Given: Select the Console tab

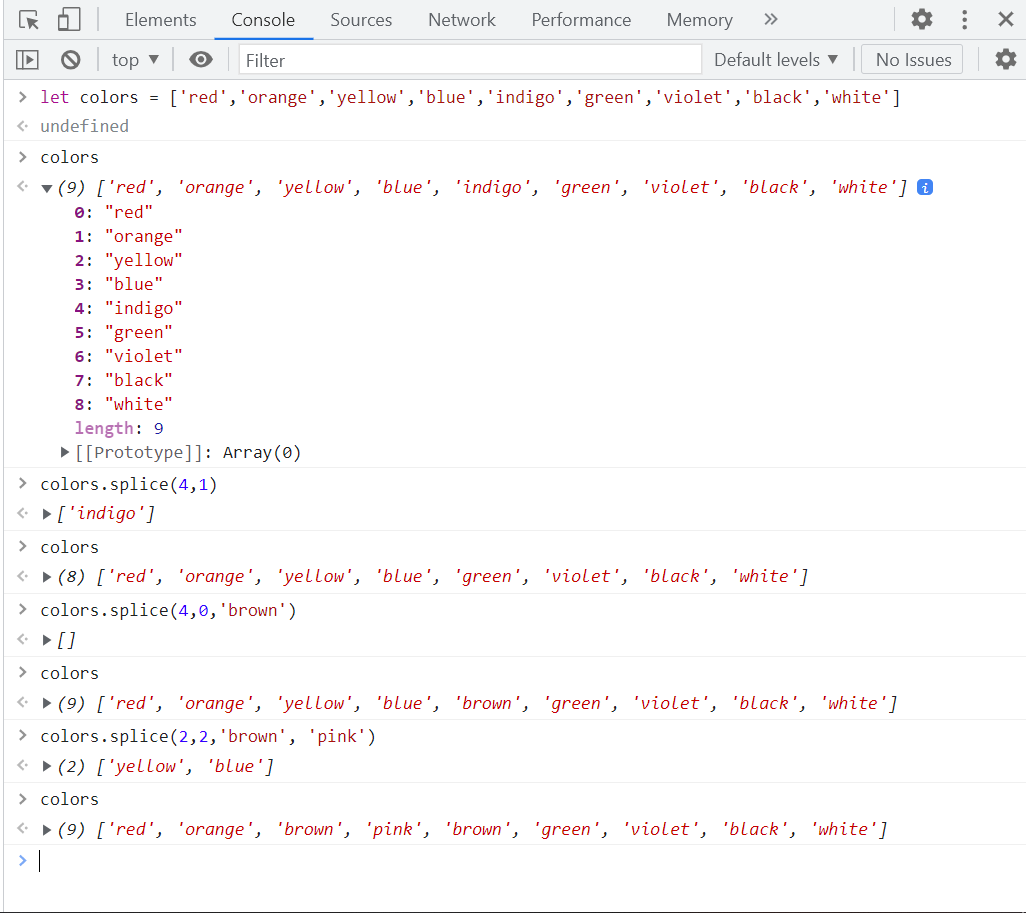Looking at the screenshot, I should 263,20.
